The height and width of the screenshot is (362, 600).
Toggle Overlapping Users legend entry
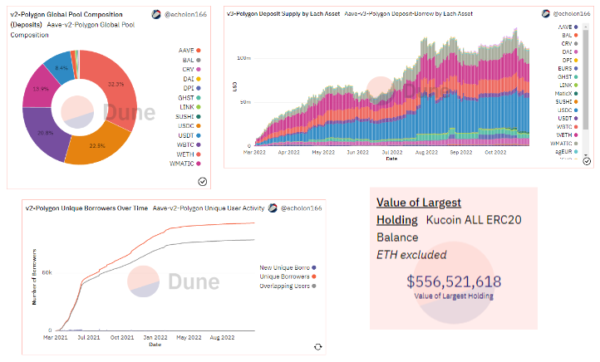click(x=288, y=286)
